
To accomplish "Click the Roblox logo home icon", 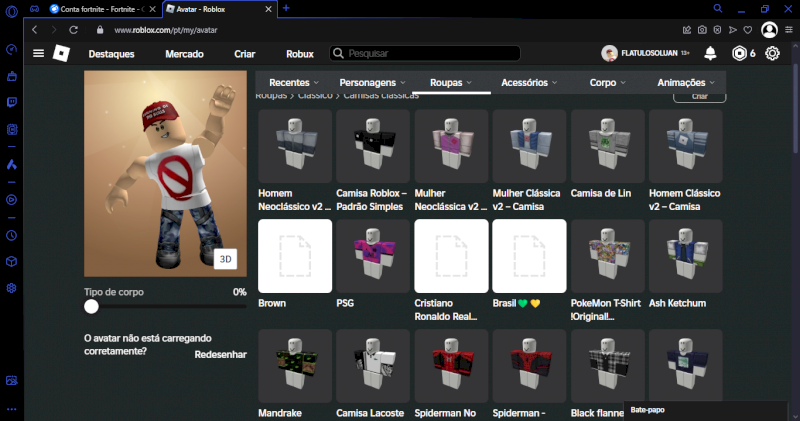I will coord(61,53).
